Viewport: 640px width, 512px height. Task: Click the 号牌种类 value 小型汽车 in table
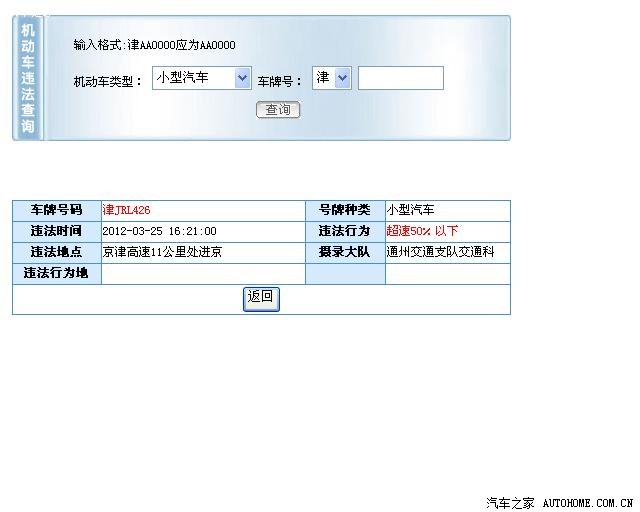coord(410,210)
